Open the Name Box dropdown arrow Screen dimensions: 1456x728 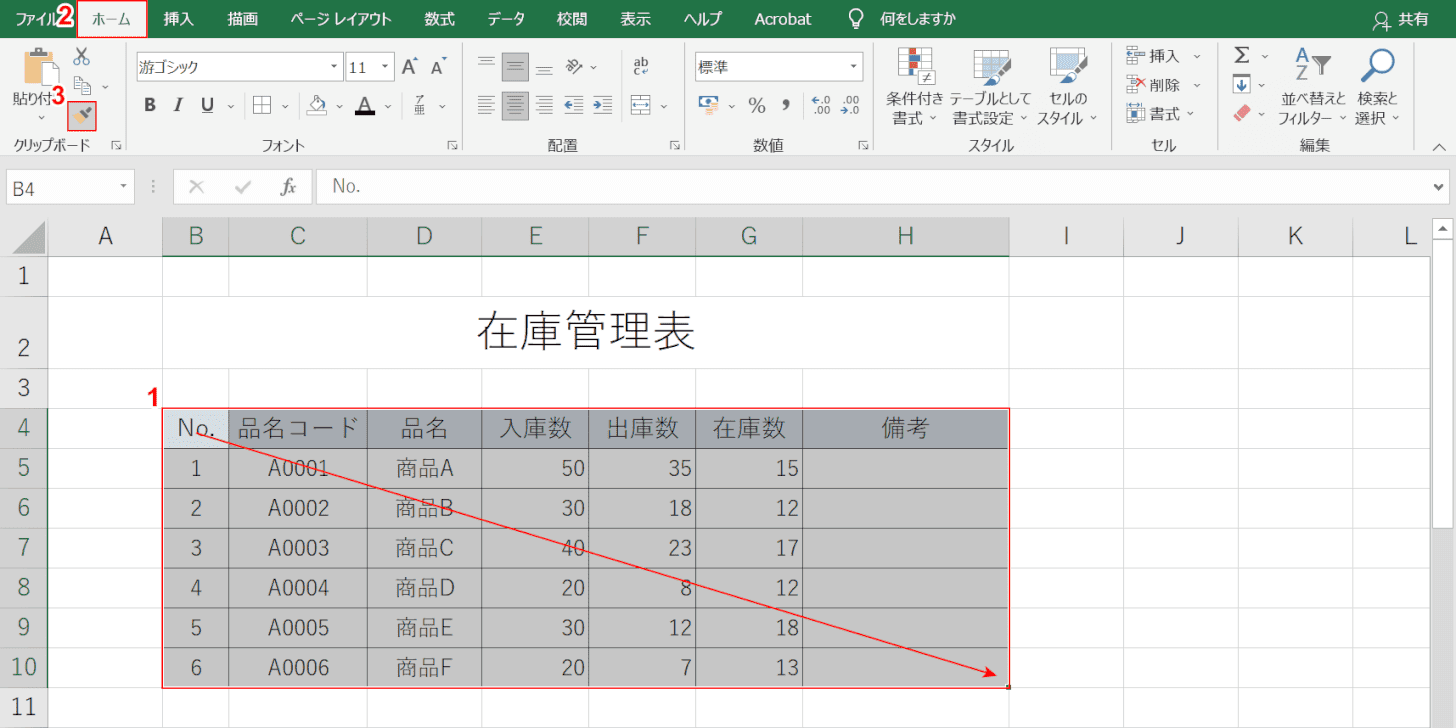click(123, 186)
